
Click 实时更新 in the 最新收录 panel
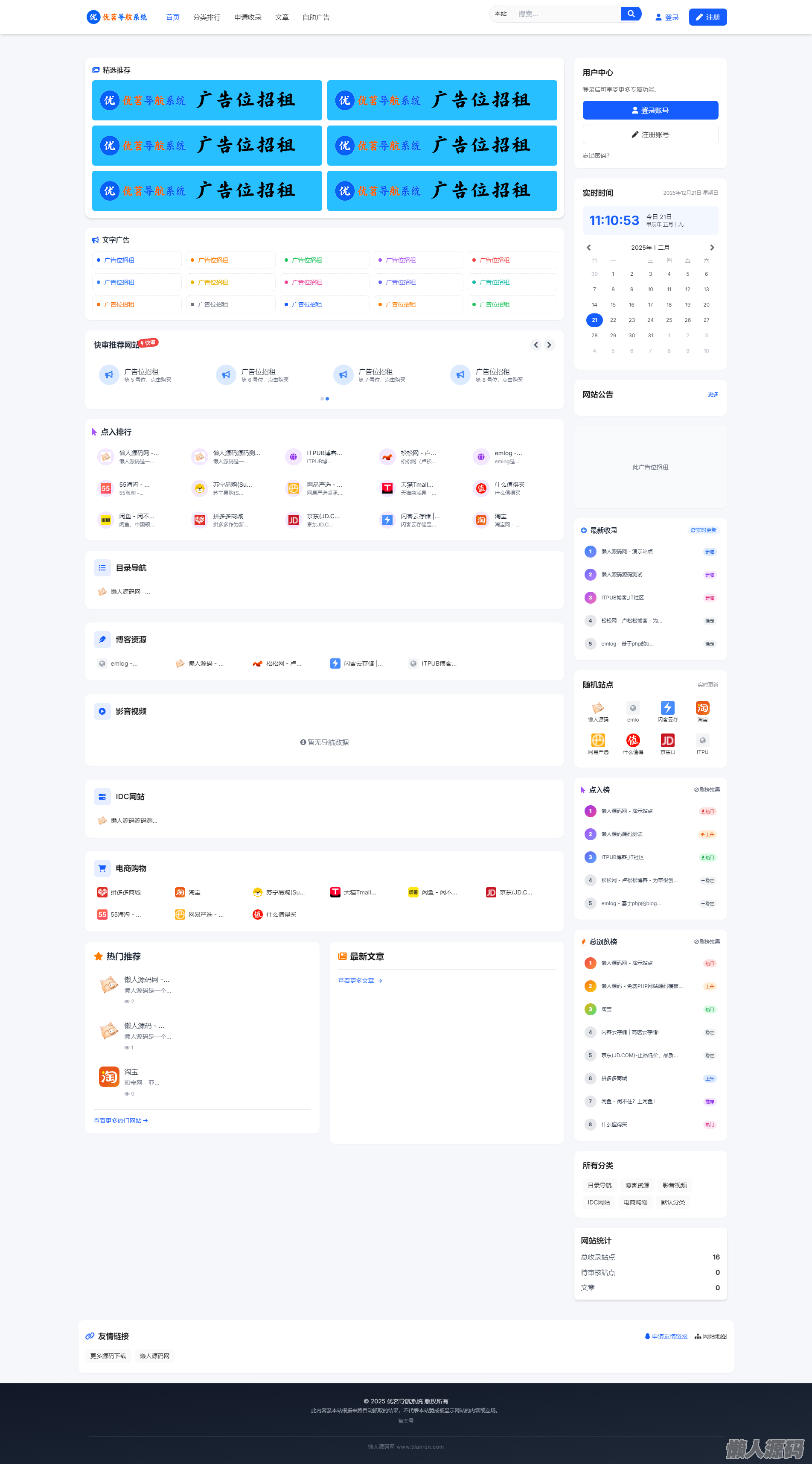[x=704, y=530]
